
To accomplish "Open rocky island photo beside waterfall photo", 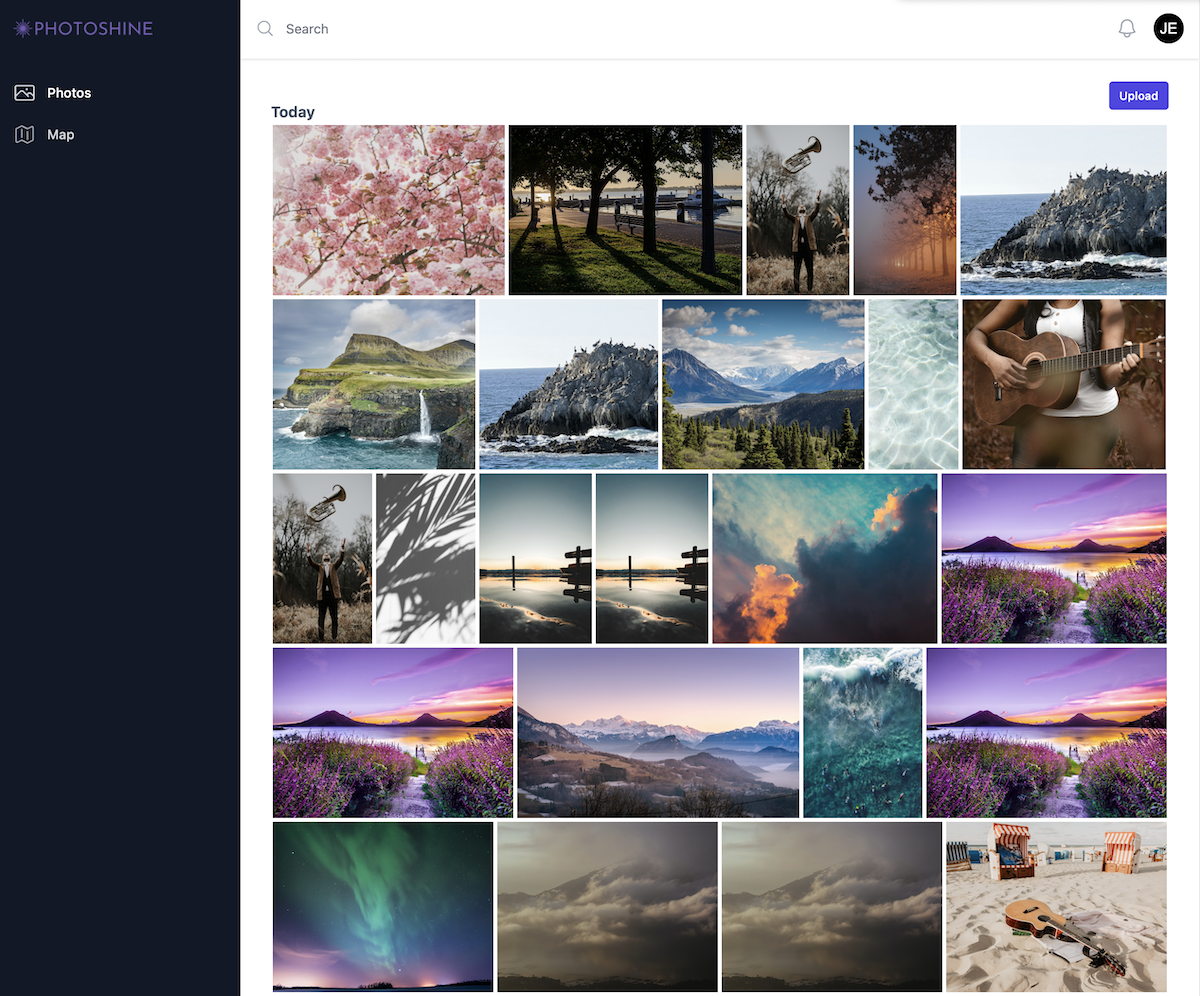I will [568, 384].
